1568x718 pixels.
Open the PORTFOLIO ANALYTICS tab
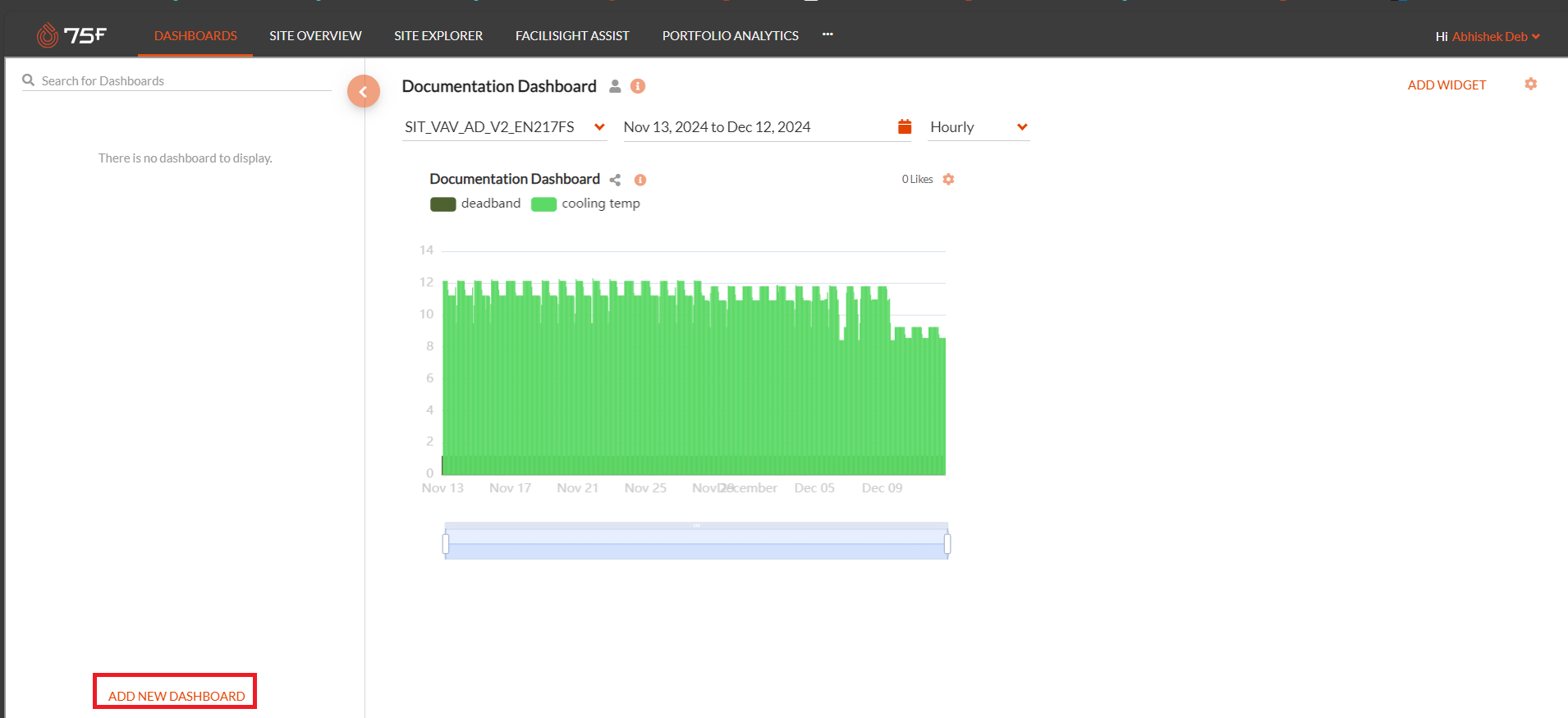(731, 35)
